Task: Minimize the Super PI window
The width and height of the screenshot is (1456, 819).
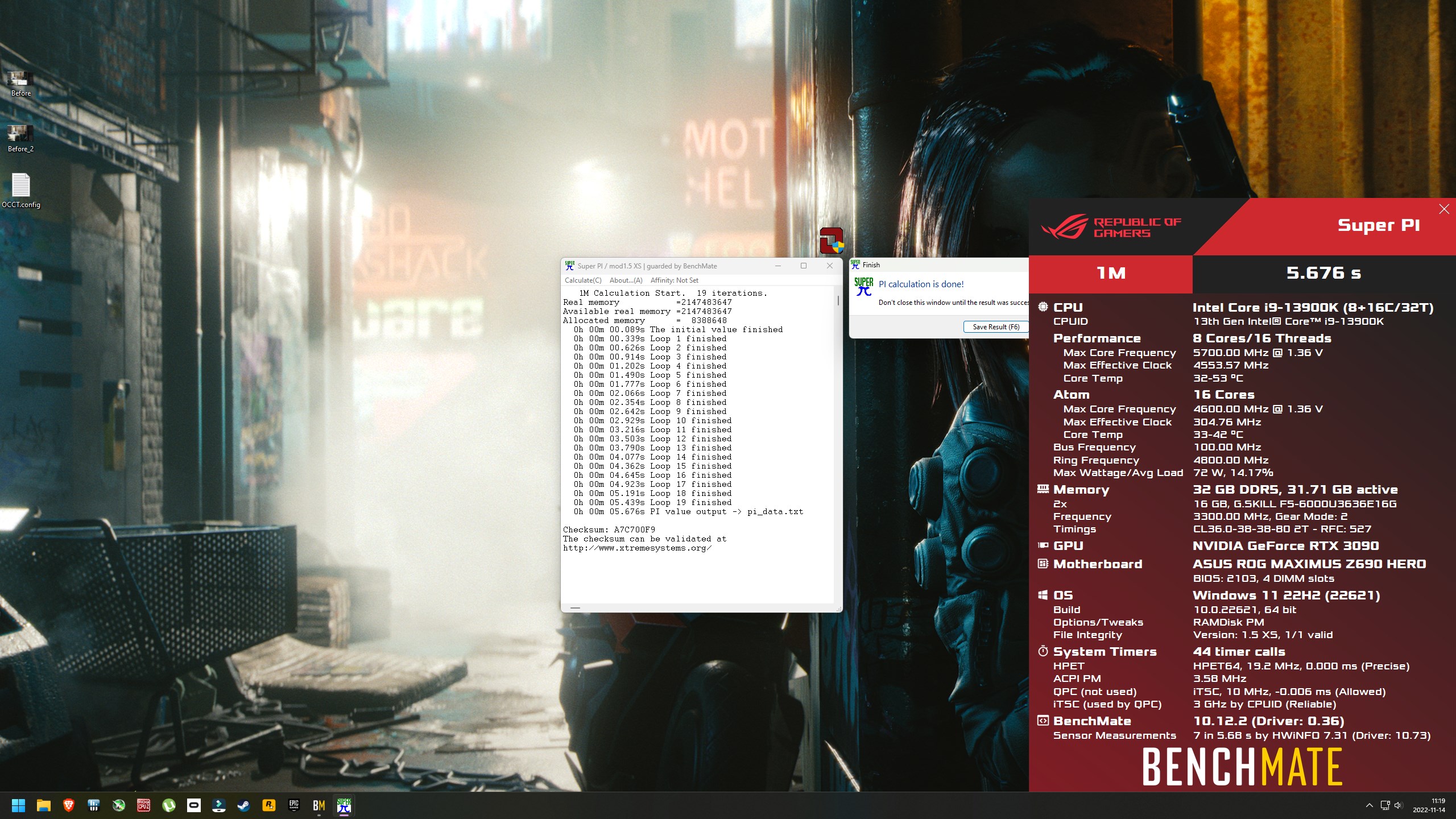Action: pos(778,266)
